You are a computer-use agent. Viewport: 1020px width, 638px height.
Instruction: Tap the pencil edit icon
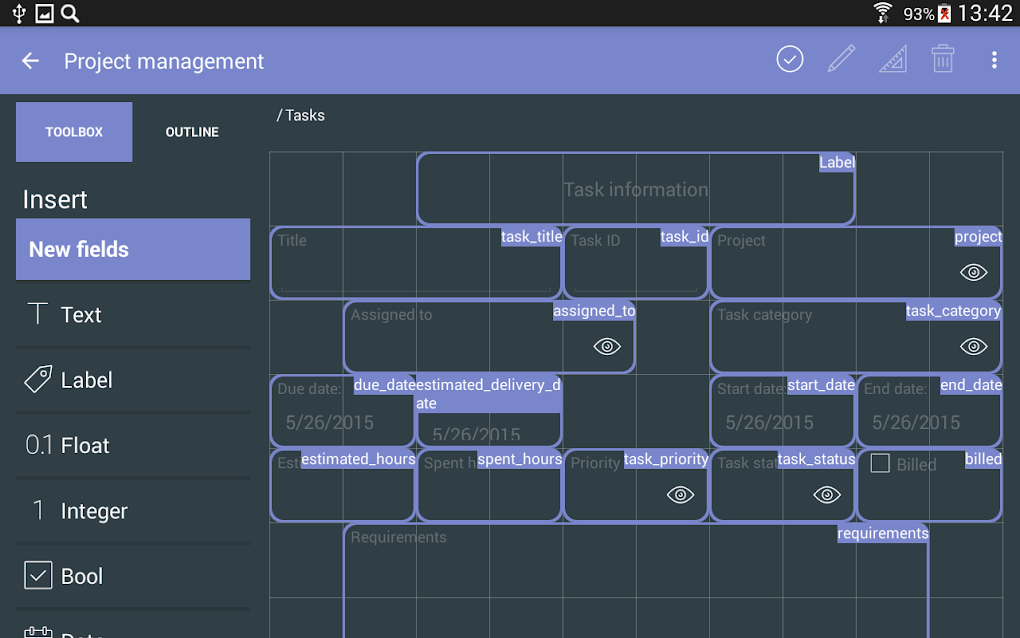pos(842,60)
